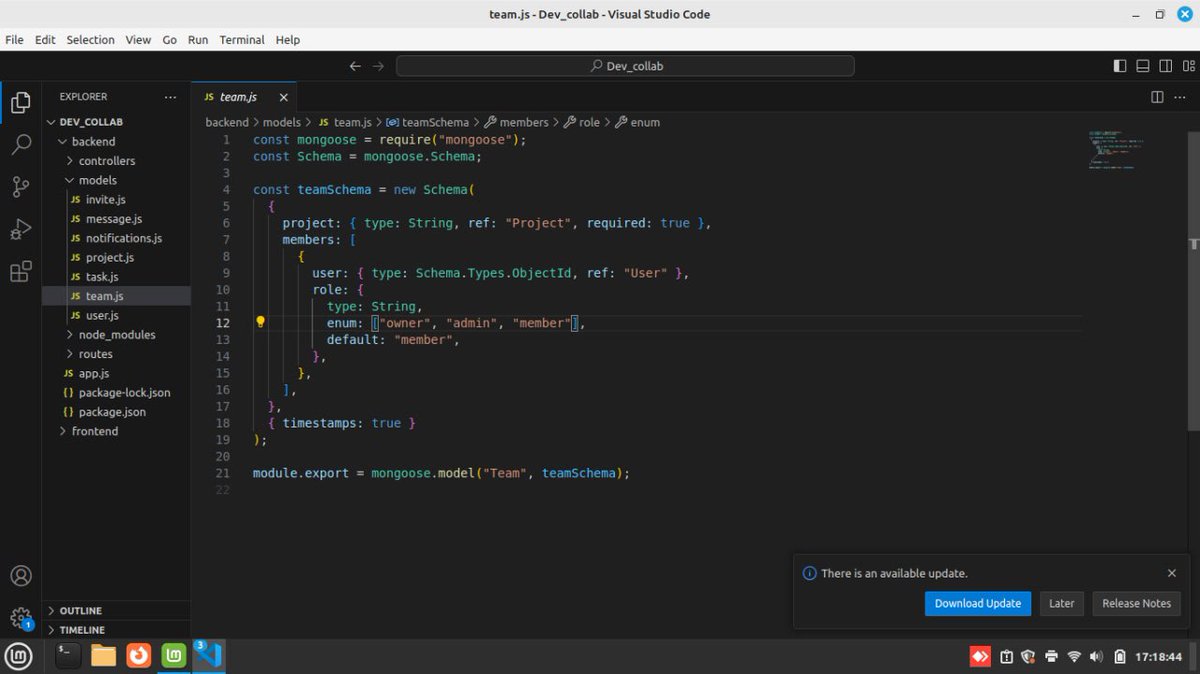This screenshot has height=674, width=1200.
Task: Open the Selection menu
Action: click(91, 40)
